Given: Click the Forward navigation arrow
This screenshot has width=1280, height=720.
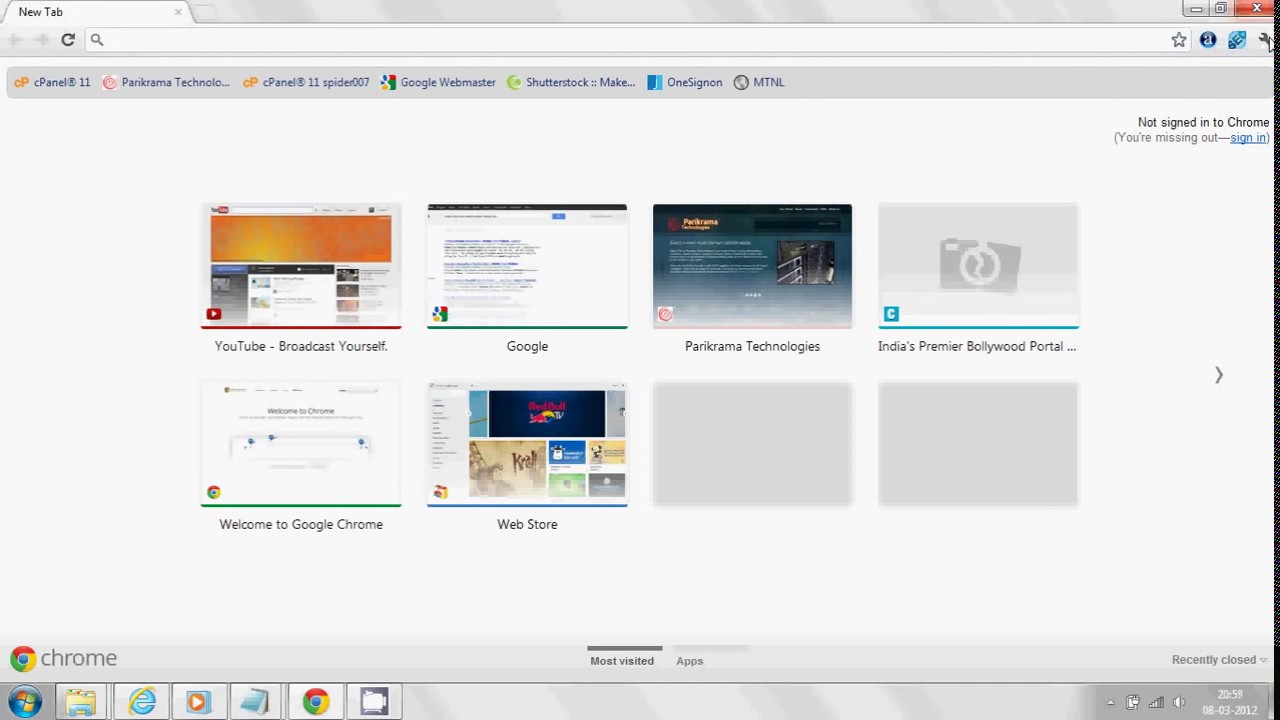Looking at the screenshot, I should [41, 40].
